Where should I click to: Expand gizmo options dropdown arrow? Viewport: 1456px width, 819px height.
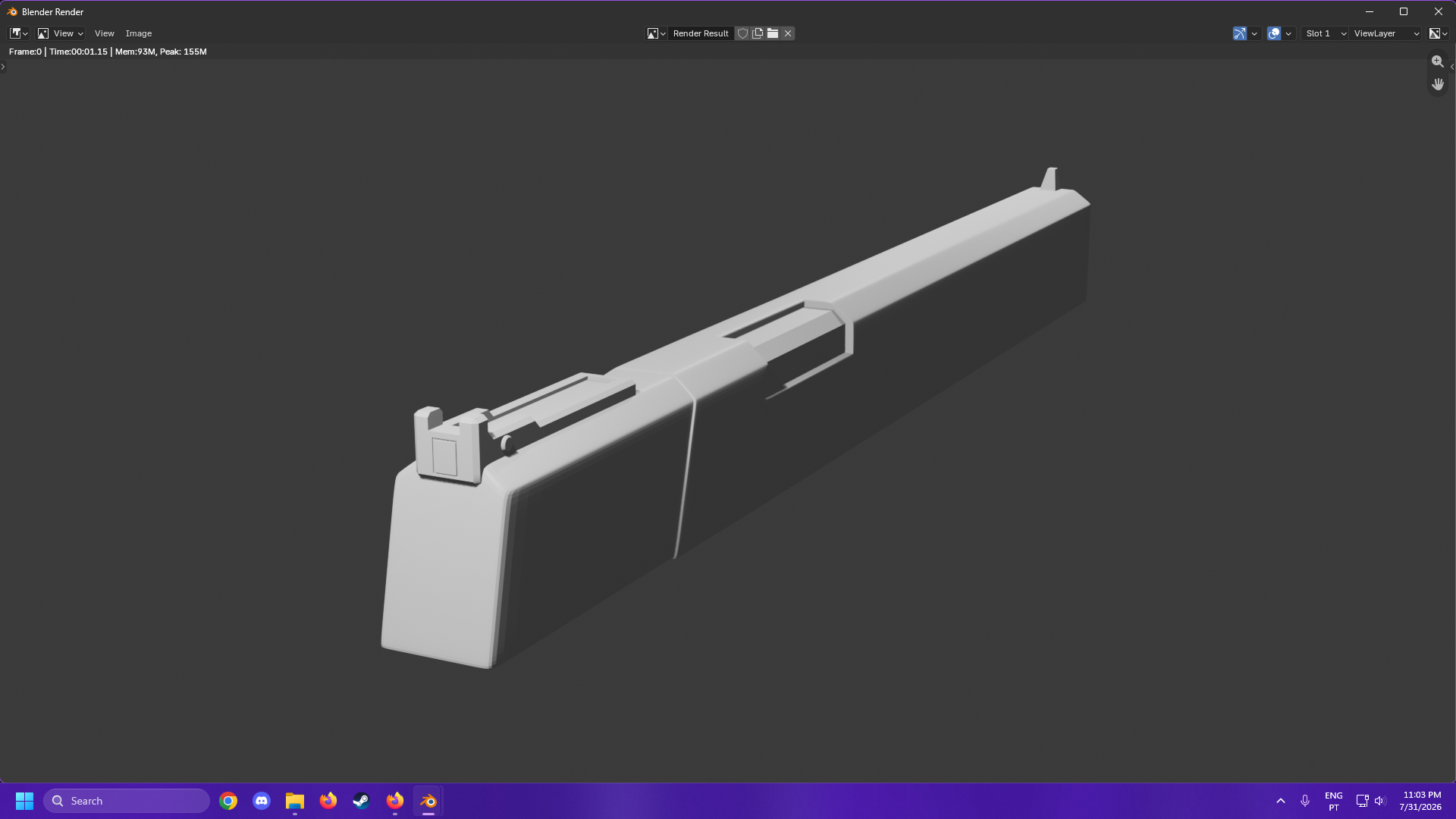(1254, 33)
